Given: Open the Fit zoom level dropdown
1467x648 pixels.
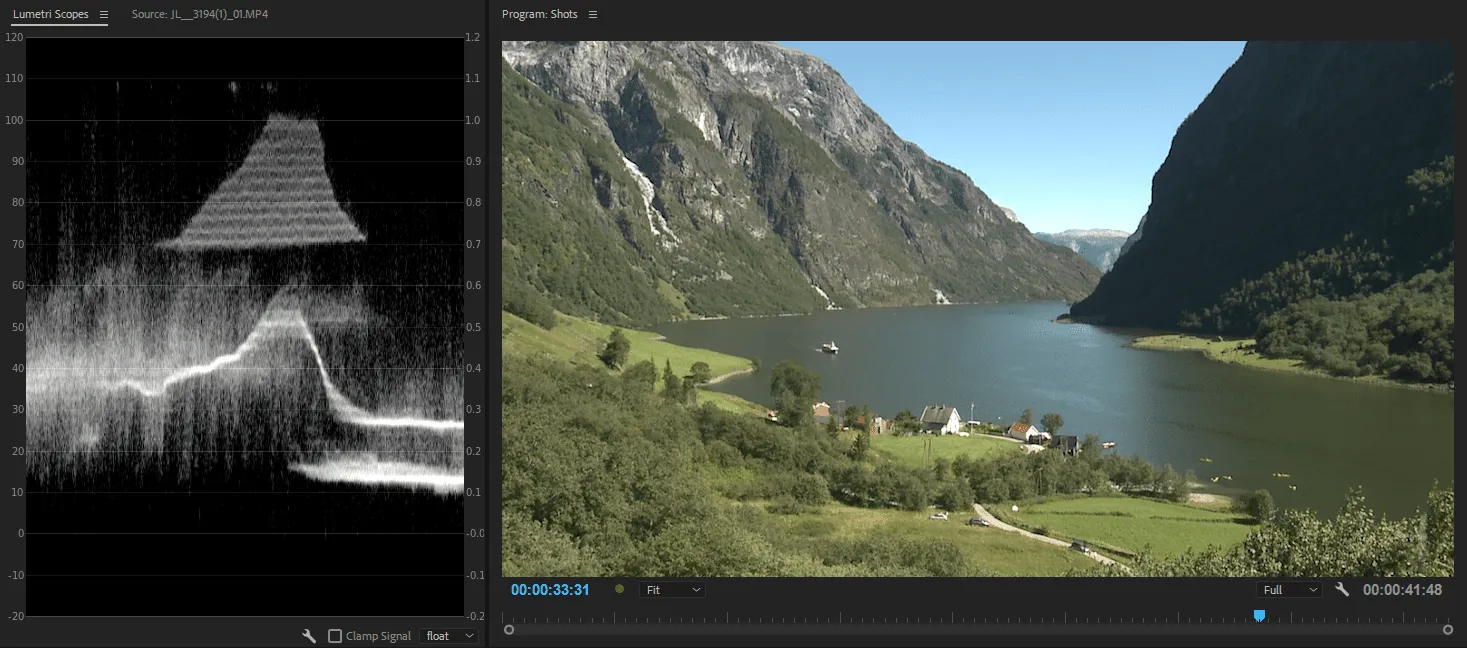Looking at the screenshot, I should pyautogui.click(x=672, y=590).
